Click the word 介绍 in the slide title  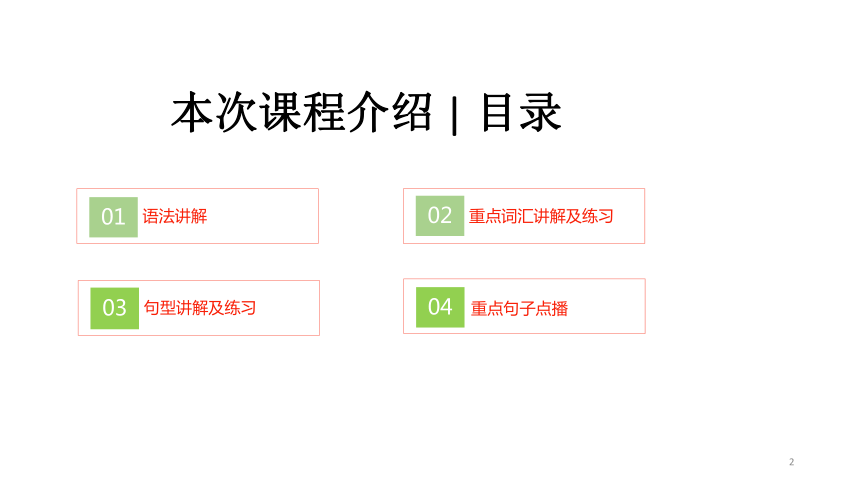pos(389,112)
